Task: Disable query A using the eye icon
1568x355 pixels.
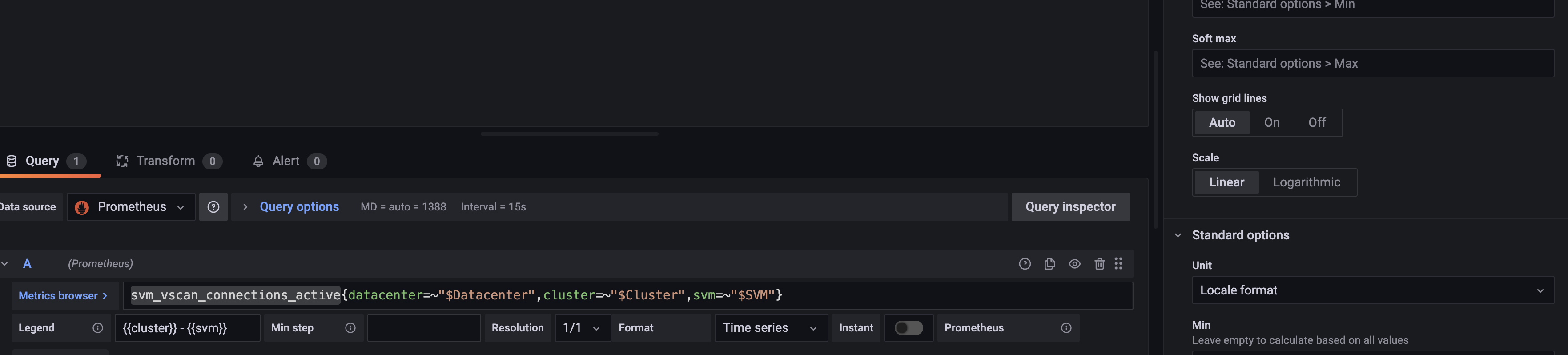Action: pos(1074,264)
